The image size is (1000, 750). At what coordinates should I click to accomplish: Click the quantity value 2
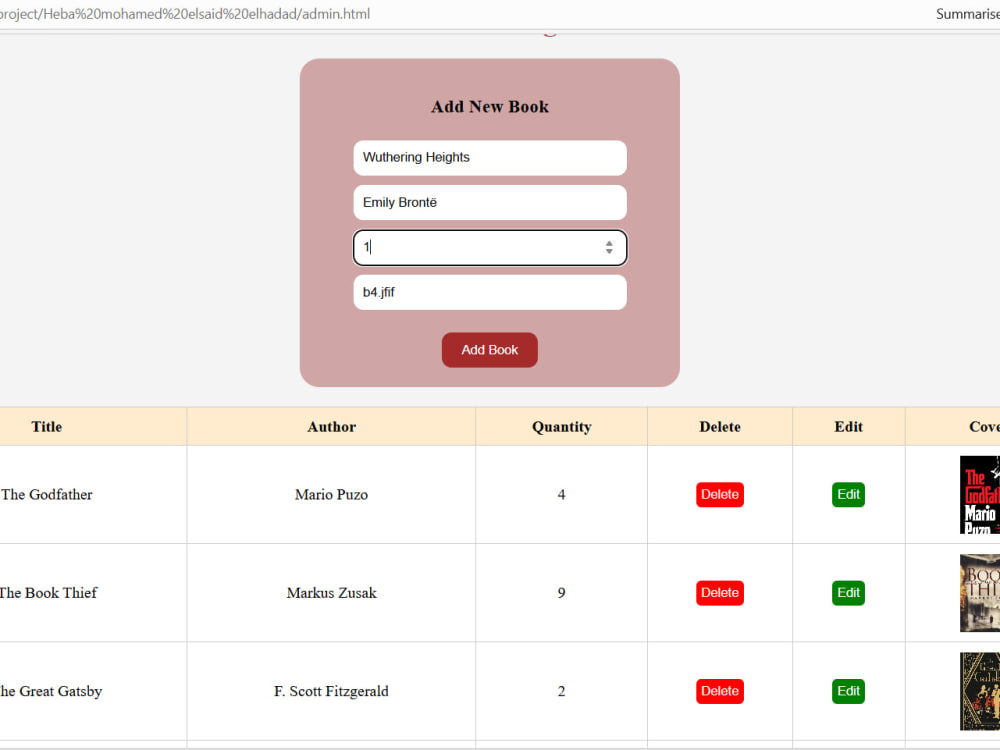561,691
